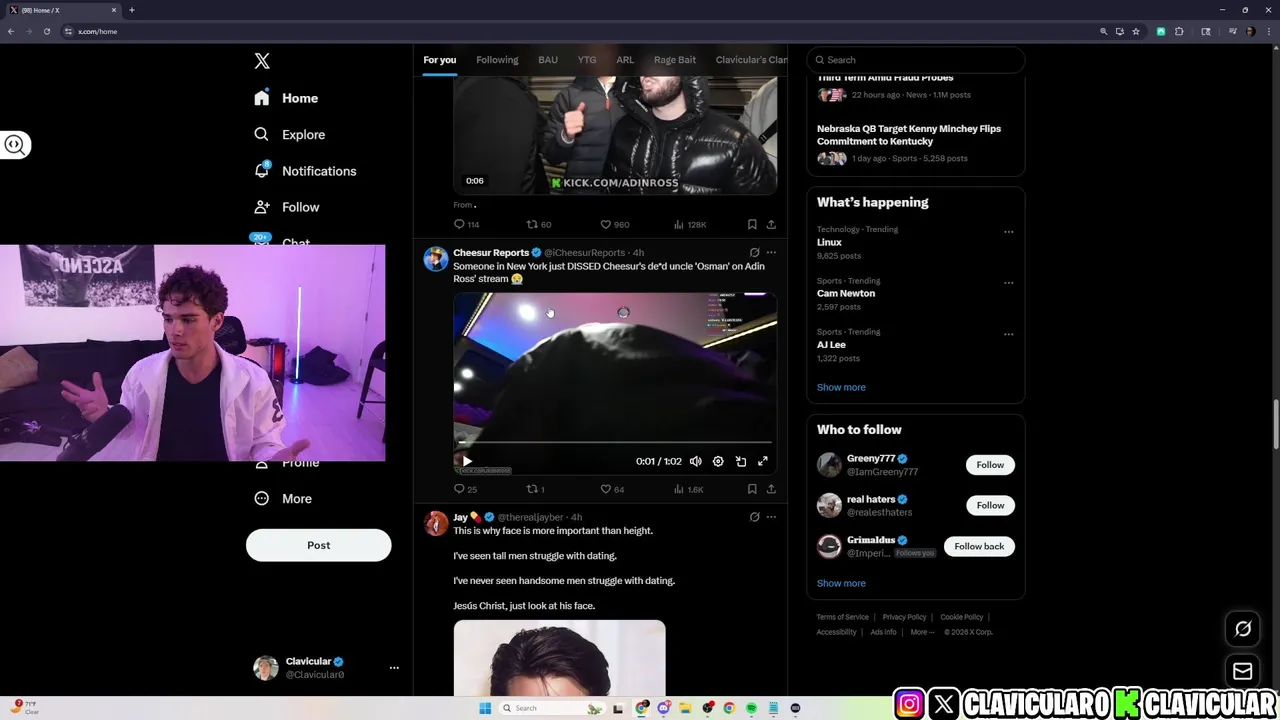Open the Grok floating button
The width and height of the screenshot is (1280, 720).
point(1243,629)
